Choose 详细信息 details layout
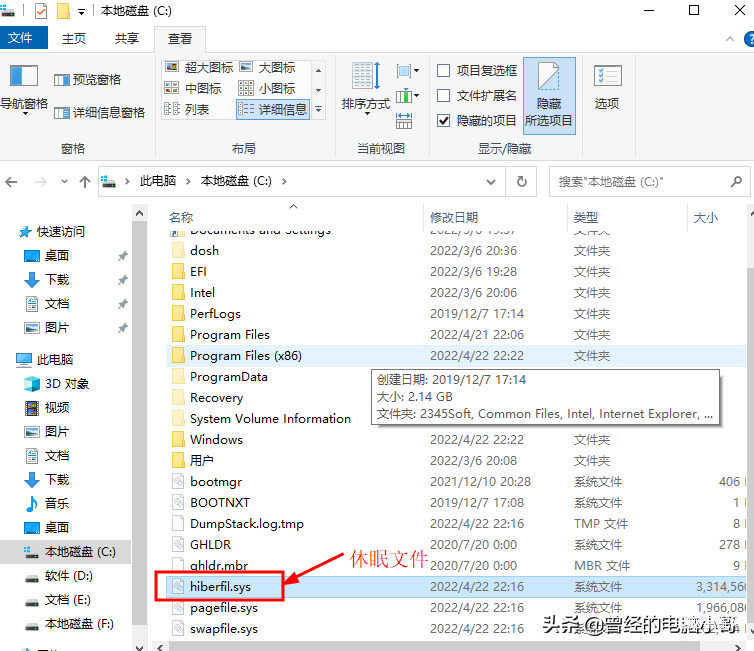Image resolution: width=754 pixels, height=651 pixels. click(x=273, y=109)
